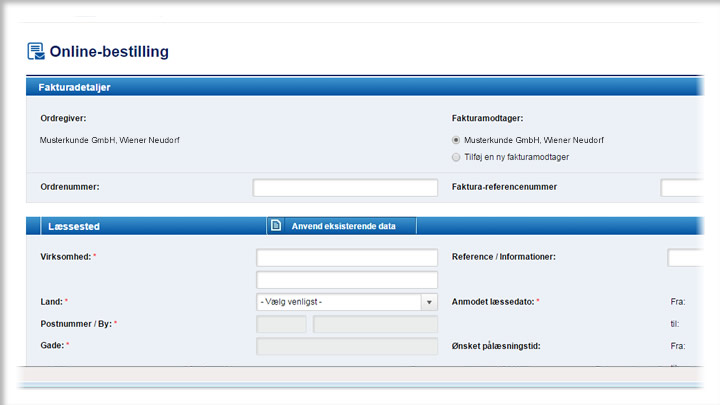Focus the Faktura-referencenummer input field
720x405 pixels.
pos(682,187)
